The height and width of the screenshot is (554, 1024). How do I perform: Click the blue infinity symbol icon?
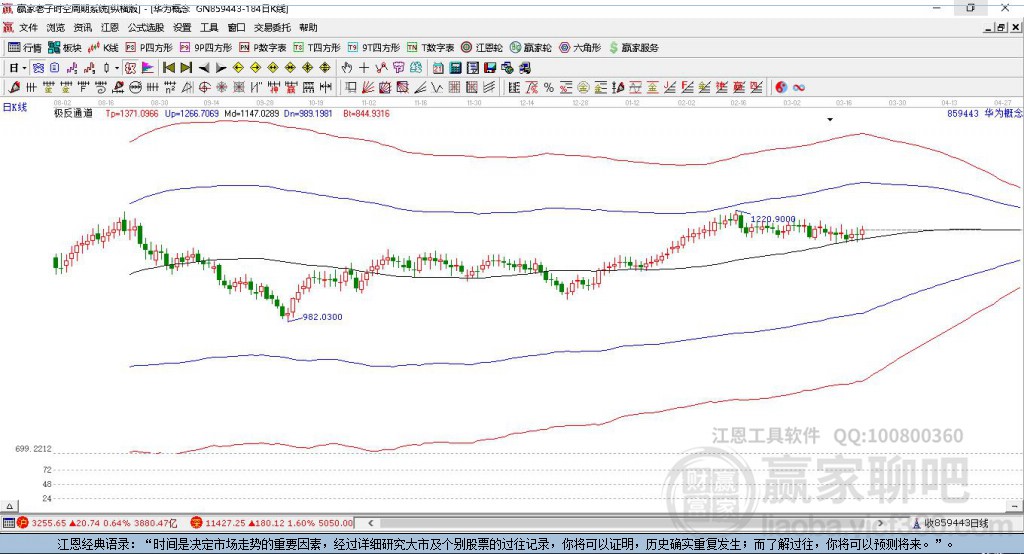799,88
